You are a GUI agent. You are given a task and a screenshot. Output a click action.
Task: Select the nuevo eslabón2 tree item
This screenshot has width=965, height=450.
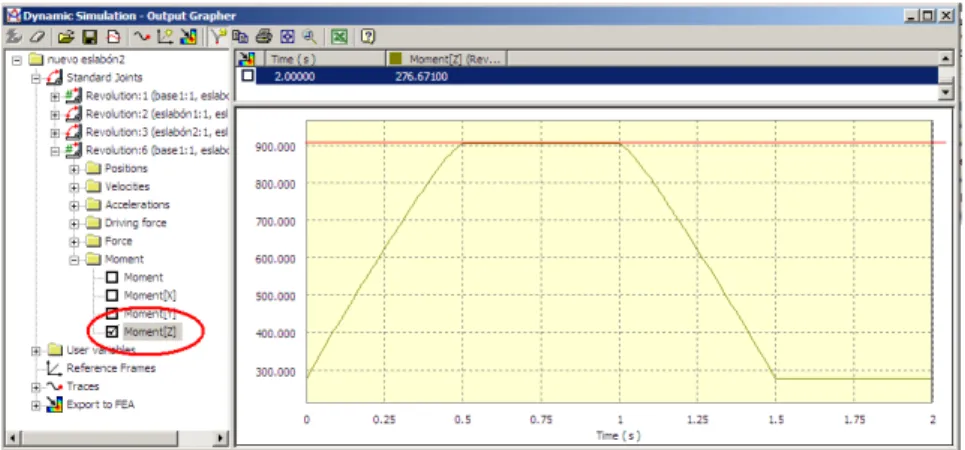(x=86, y=59)
